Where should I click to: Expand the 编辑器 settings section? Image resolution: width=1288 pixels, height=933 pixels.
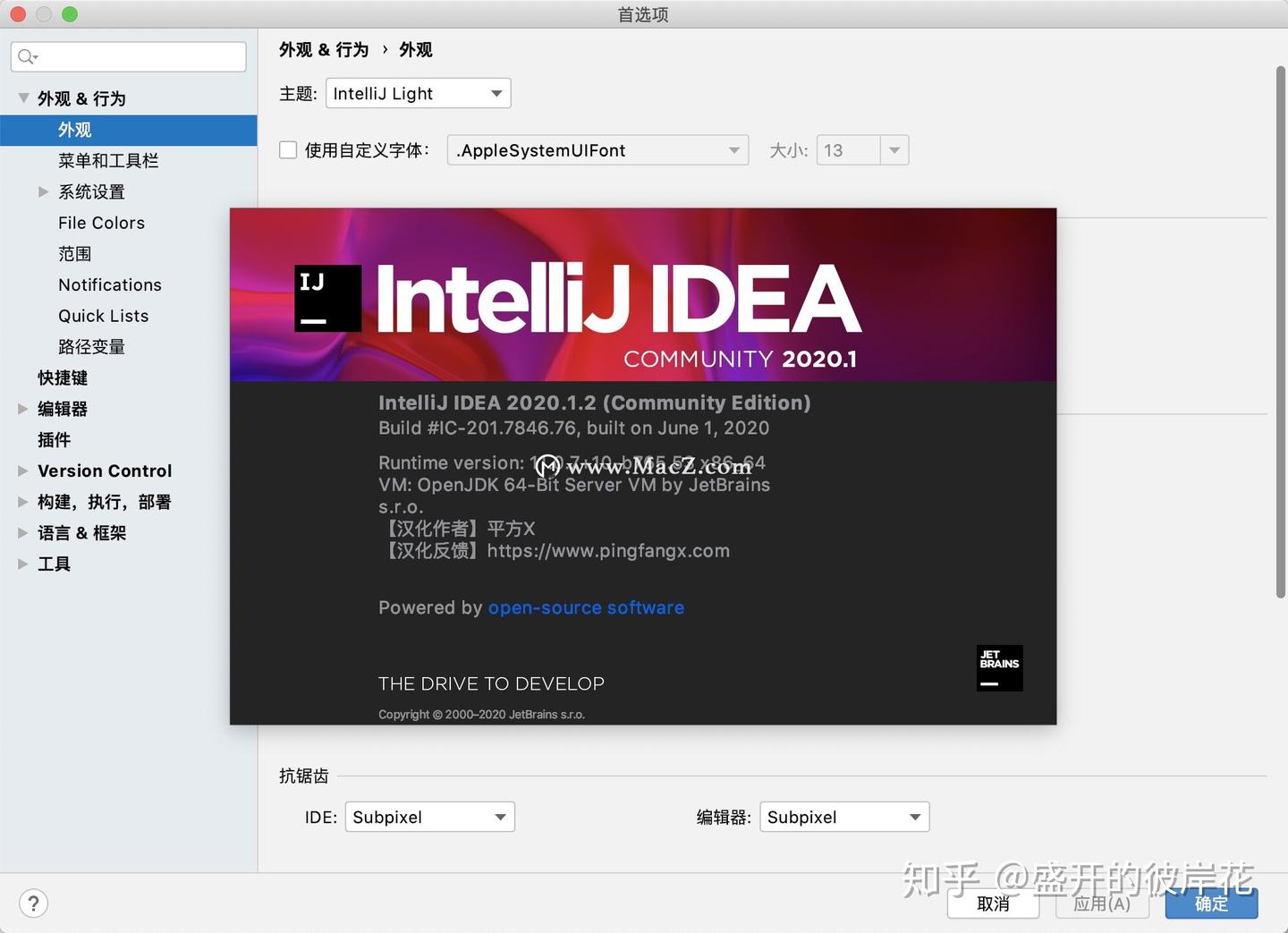coord(23,409)
